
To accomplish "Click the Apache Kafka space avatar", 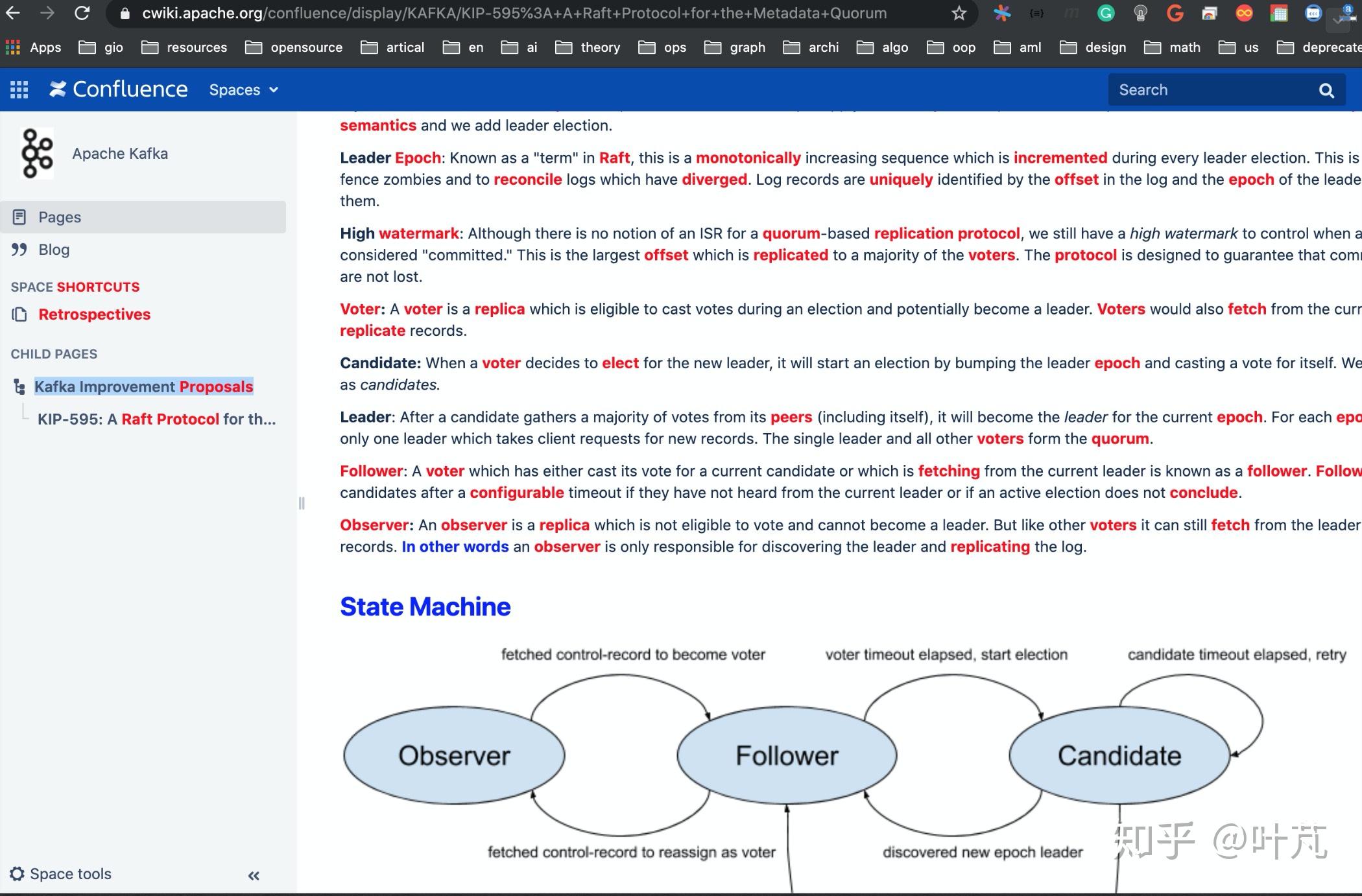I will pos(36,154).
